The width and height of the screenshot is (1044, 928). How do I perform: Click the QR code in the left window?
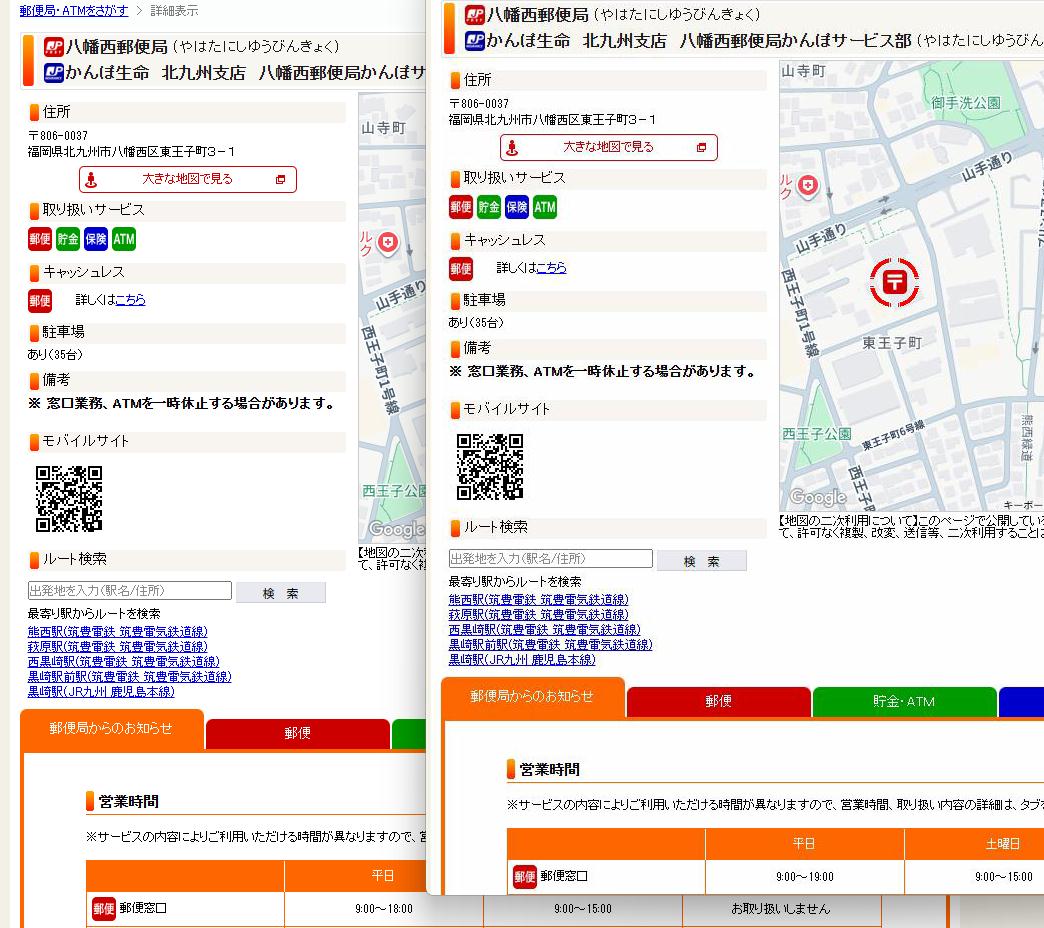pyautogui.click(x=69, y=499)
